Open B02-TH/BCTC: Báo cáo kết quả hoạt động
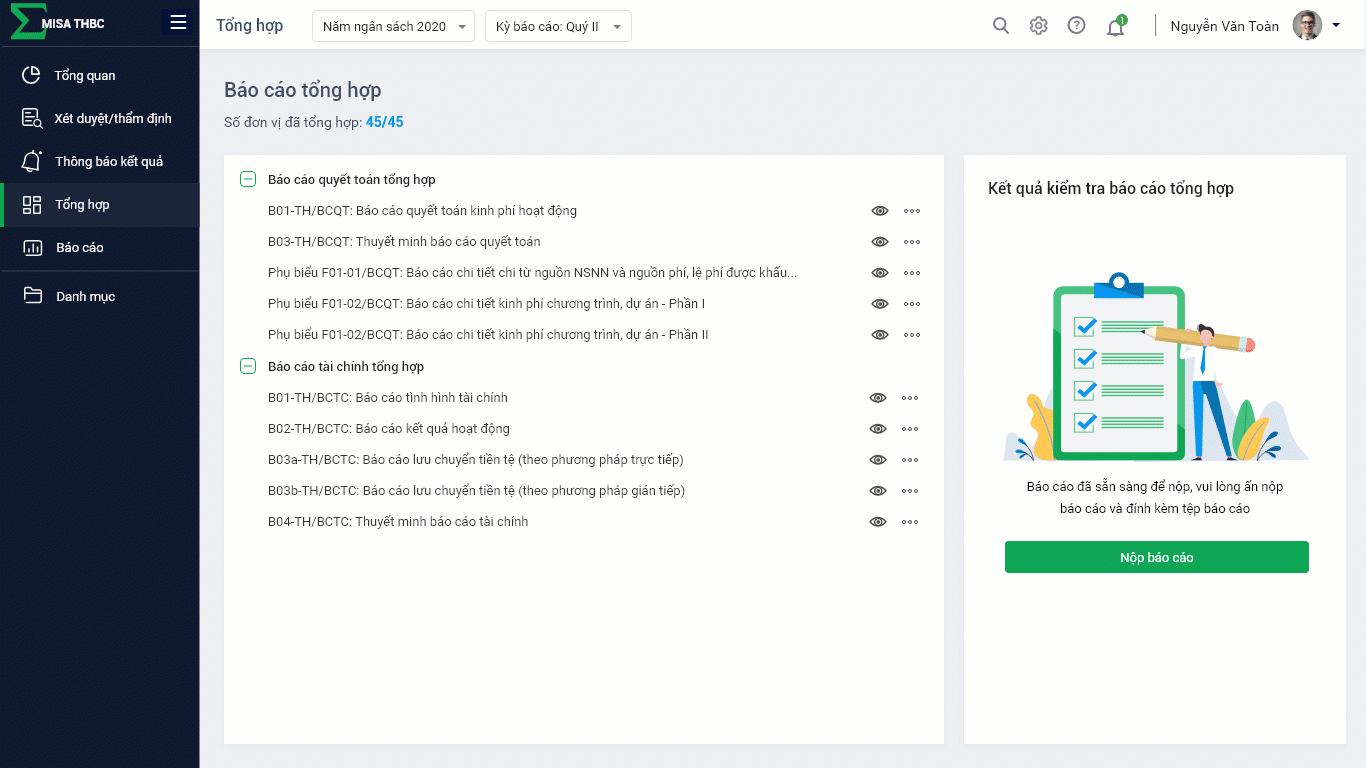 point(389,429)
